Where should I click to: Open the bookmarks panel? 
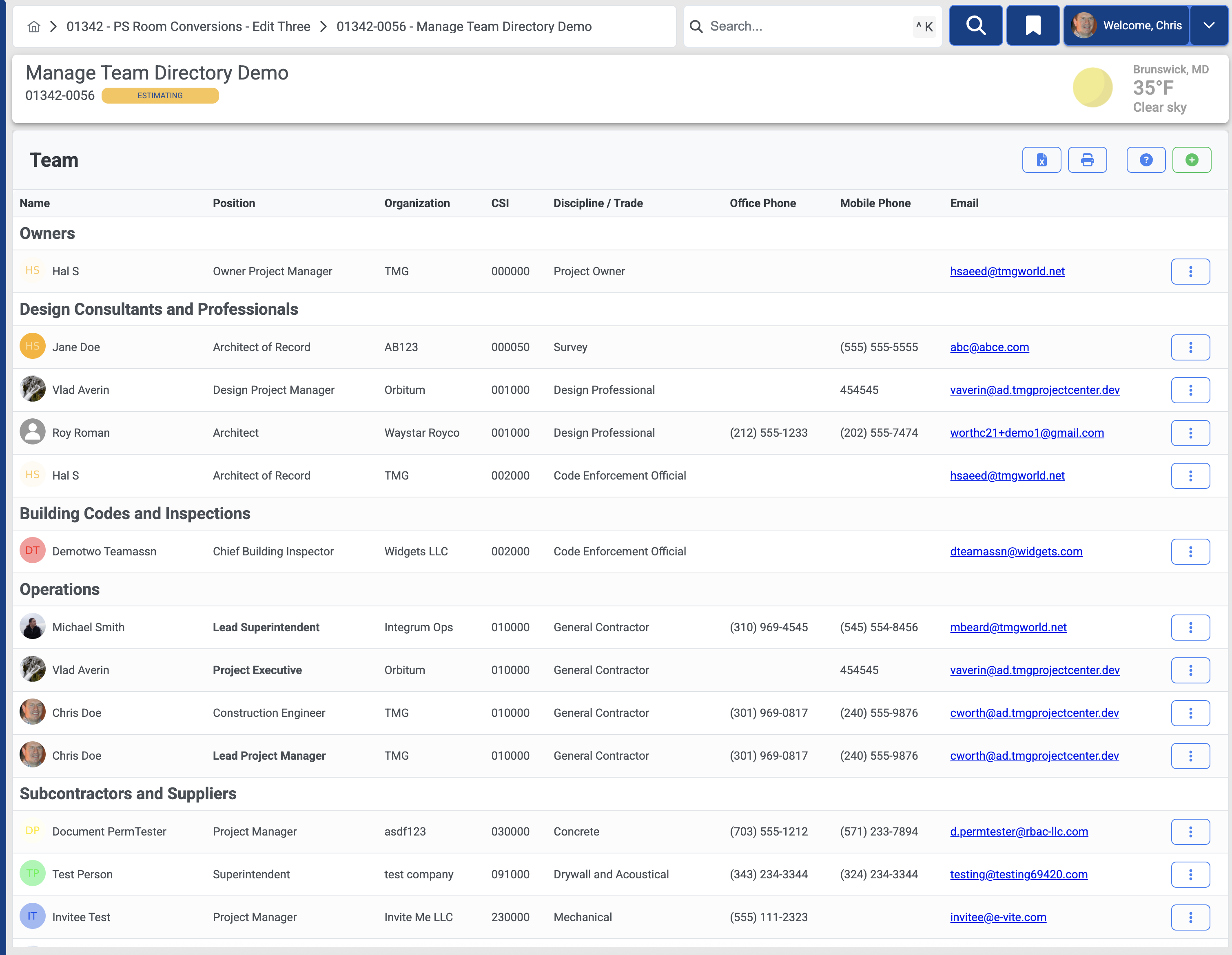tap(1033, 25)
